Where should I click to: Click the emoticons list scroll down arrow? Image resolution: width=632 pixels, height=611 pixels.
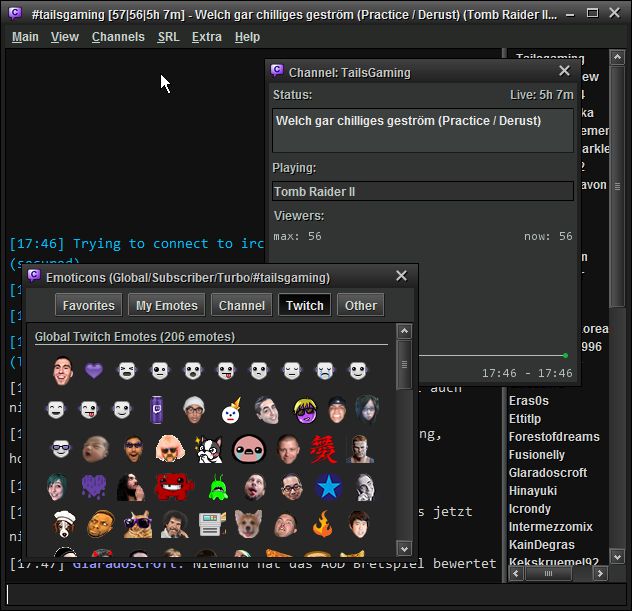tap(404, 548)
